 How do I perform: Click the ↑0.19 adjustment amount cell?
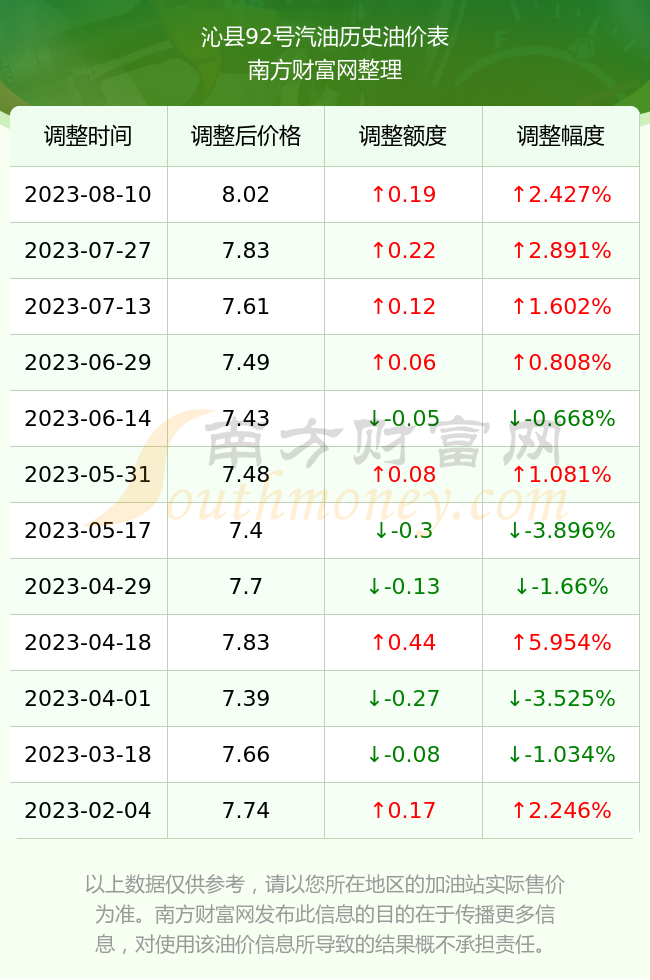point(403,194)
